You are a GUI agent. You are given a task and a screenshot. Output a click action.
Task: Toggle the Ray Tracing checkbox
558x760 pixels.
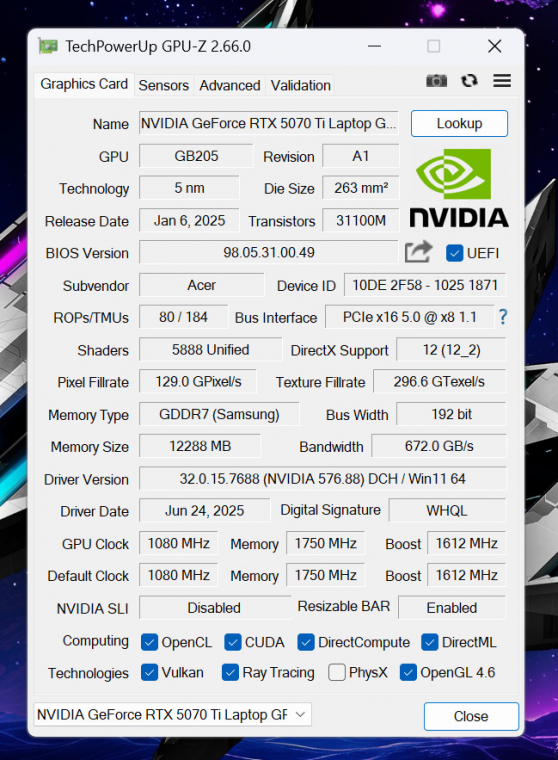[230, 673]
